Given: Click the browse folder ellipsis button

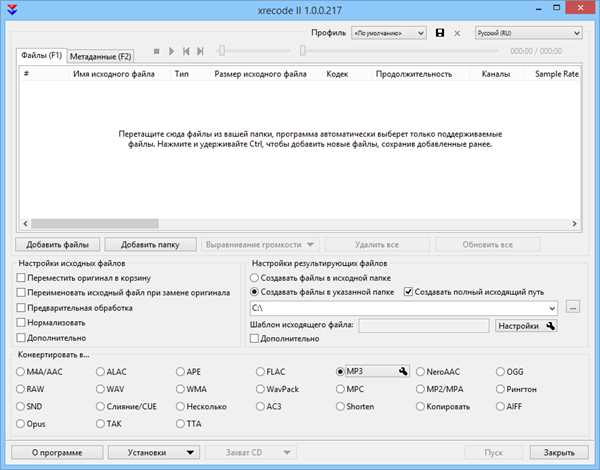Looking at the screenshot, I should point(573,307).
